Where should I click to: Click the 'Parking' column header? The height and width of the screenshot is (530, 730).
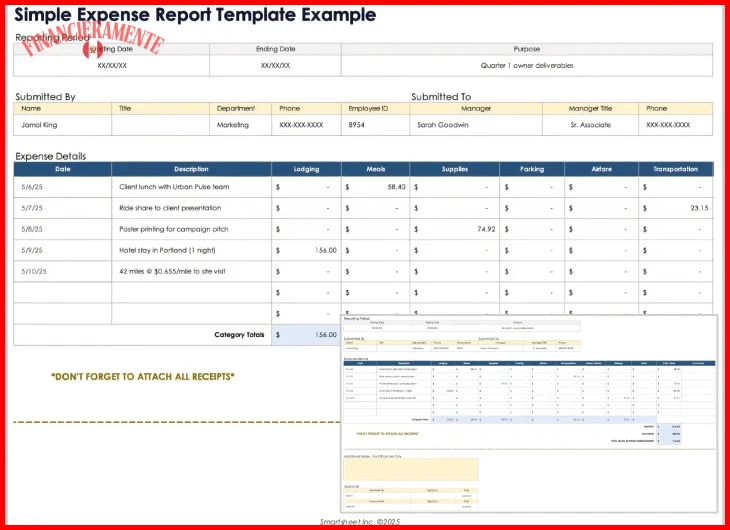coord(532,169)
